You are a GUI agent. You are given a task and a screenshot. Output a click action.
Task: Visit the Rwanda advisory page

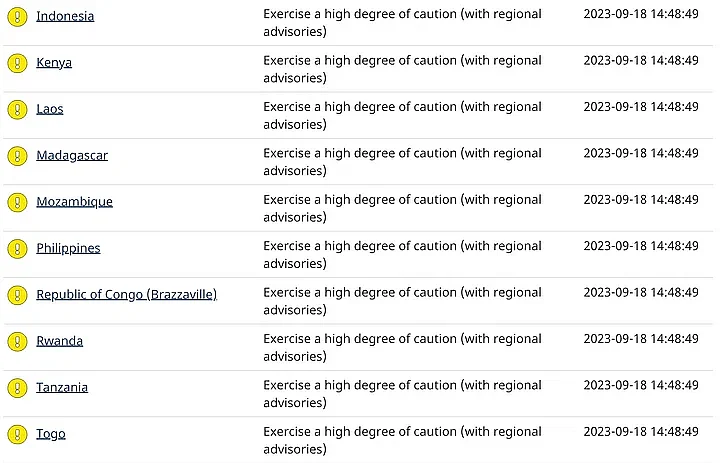point(59,341)
